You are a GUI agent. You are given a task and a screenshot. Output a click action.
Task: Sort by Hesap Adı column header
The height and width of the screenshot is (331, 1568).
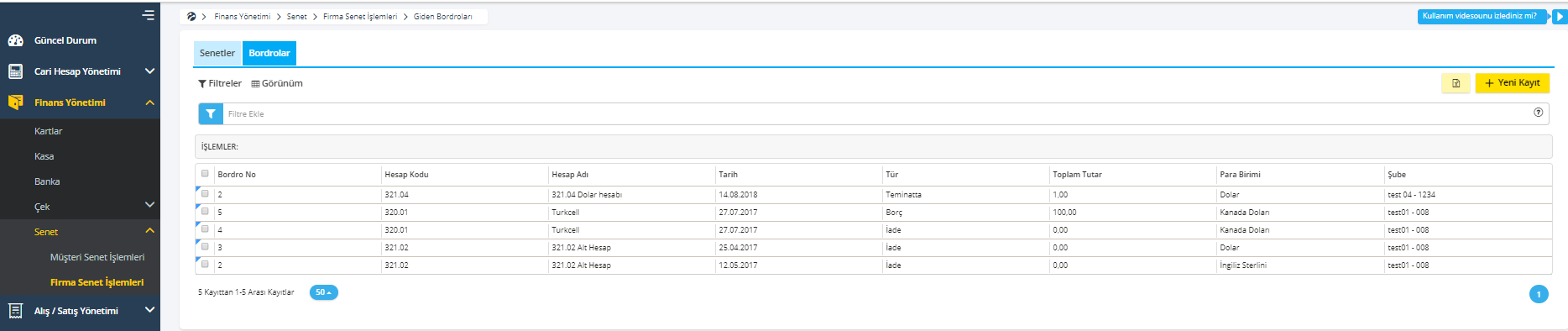point(570,175)
